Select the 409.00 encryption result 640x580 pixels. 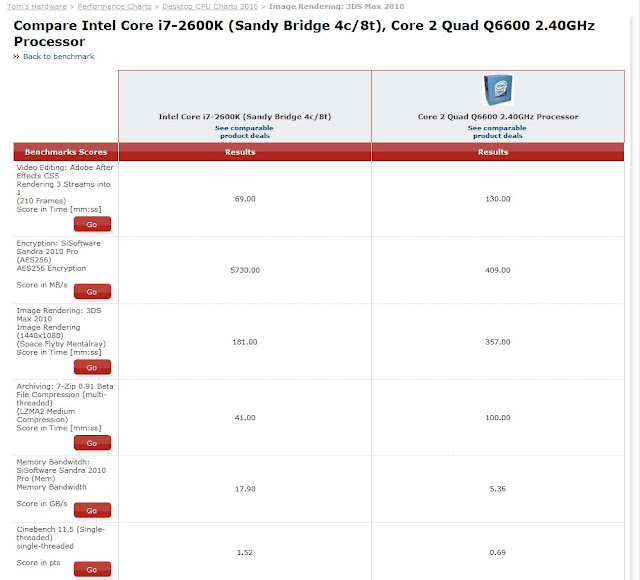[498, 270]
